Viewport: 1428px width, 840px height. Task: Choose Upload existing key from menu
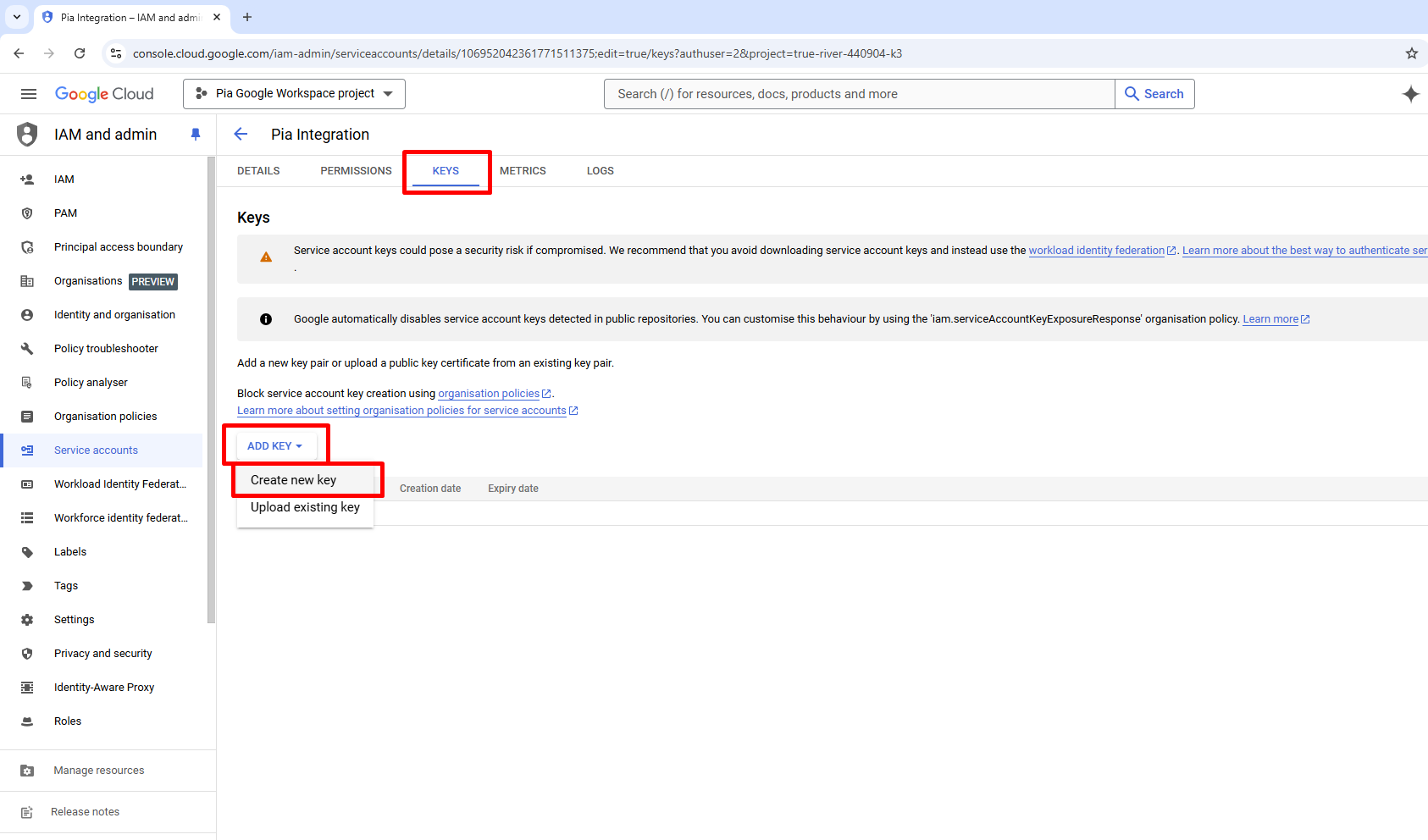305,507
